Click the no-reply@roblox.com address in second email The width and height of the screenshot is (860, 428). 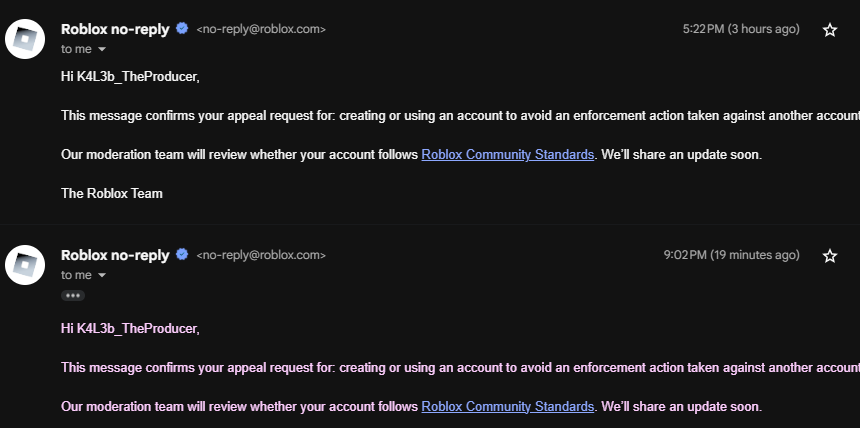pyautogui.click(x=261, y=256)
